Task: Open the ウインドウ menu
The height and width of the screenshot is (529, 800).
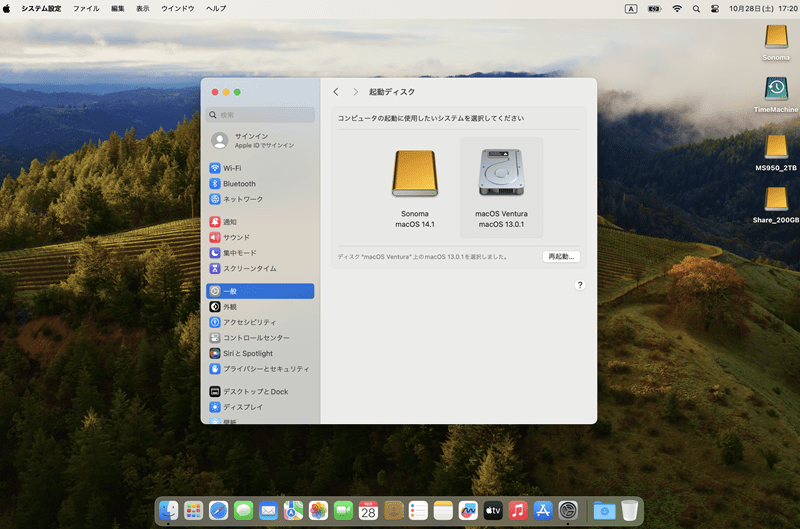Action: point(178,8)
